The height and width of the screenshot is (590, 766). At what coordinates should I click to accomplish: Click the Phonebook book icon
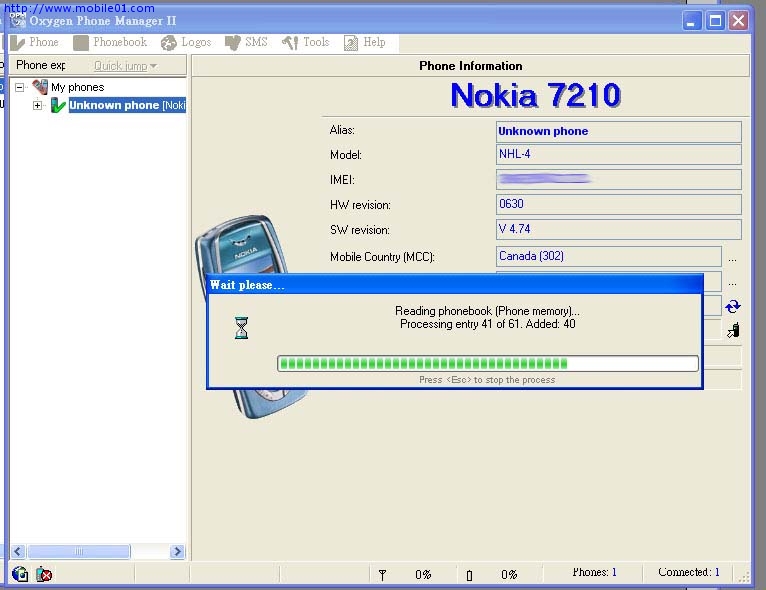click(x=81, y=43)
